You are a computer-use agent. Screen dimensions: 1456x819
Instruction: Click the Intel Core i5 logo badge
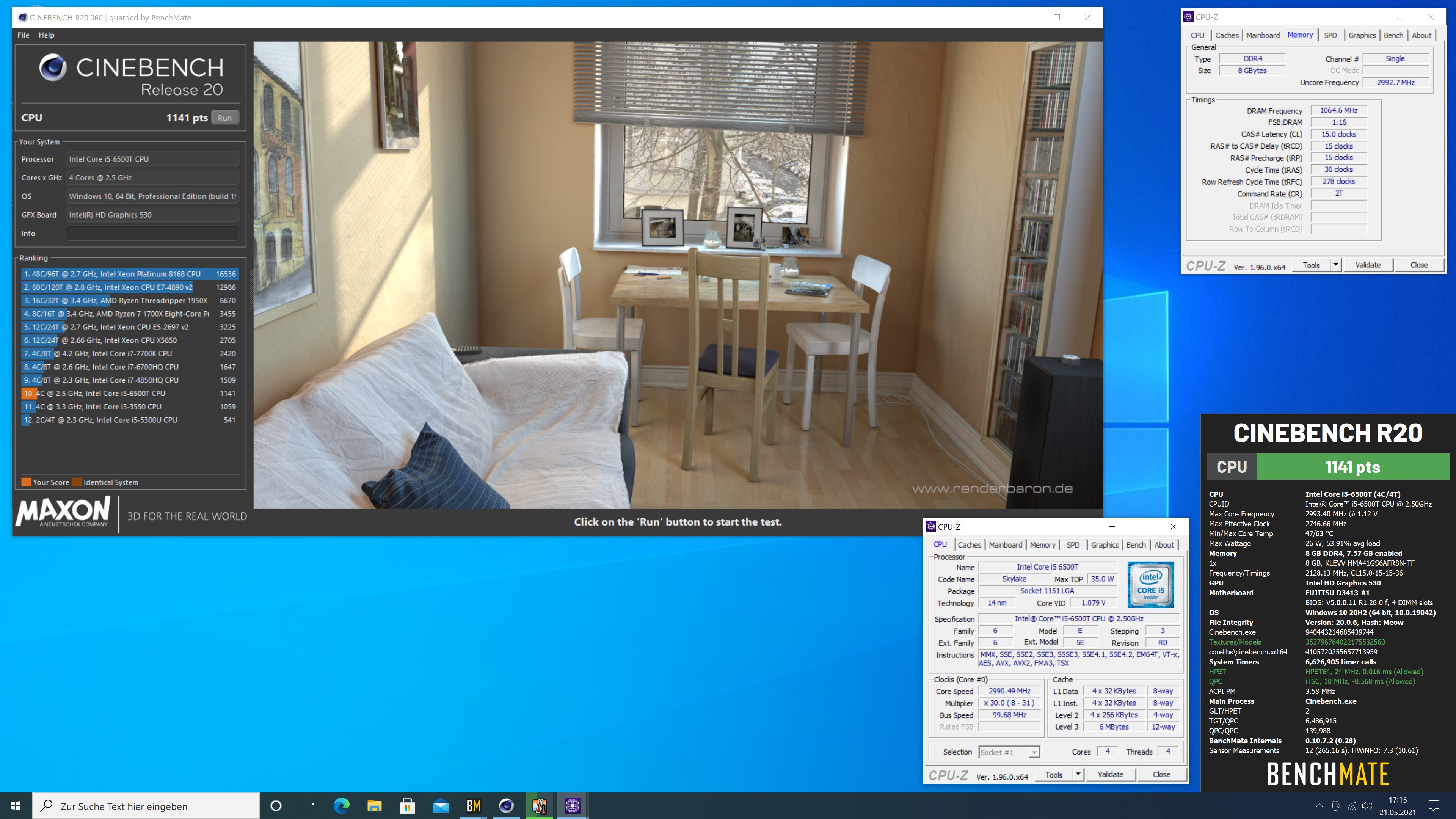1150,584
